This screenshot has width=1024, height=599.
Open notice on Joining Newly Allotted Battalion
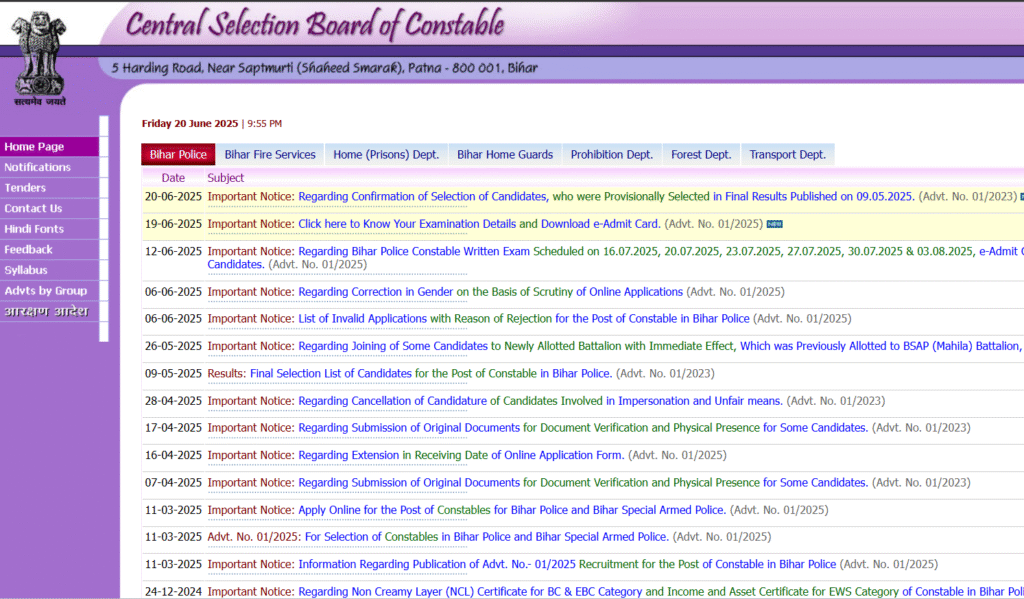pyautogui.click(x=661, y=346)
